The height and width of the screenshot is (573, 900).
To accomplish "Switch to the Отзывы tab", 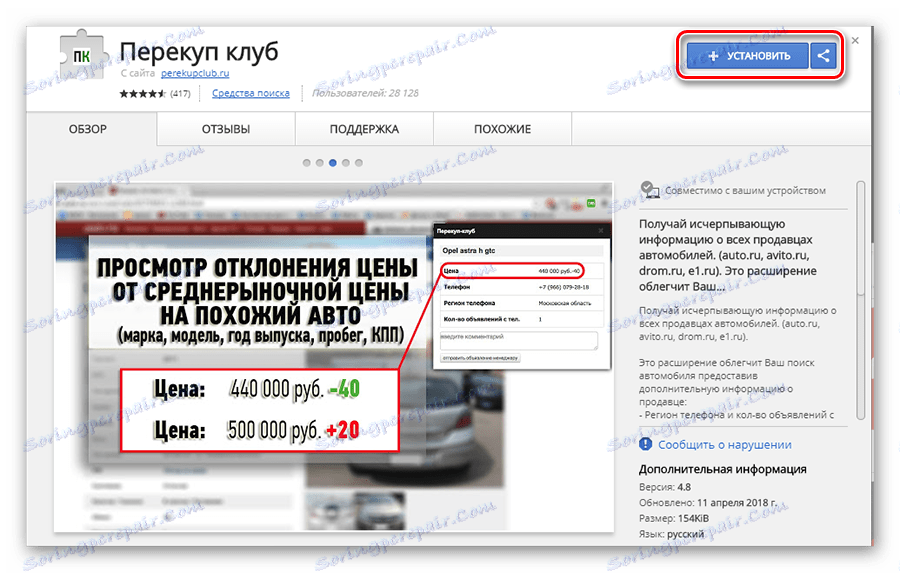I will (x=226, y=129).
